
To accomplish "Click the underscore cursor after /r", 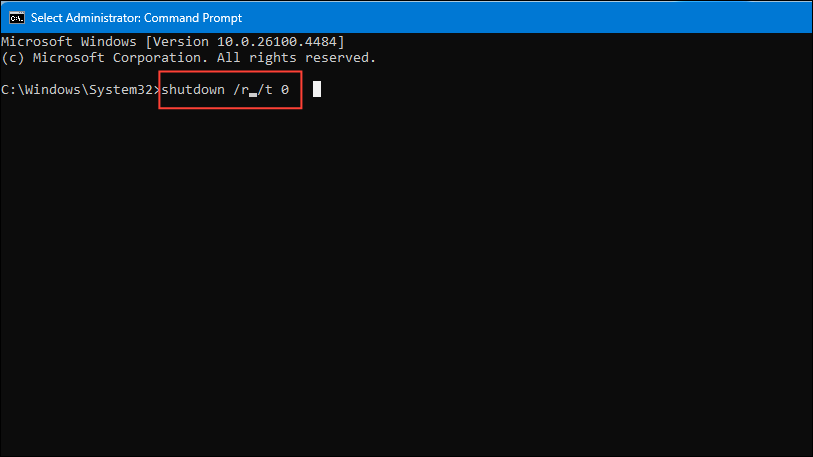I will click(255, 93).
